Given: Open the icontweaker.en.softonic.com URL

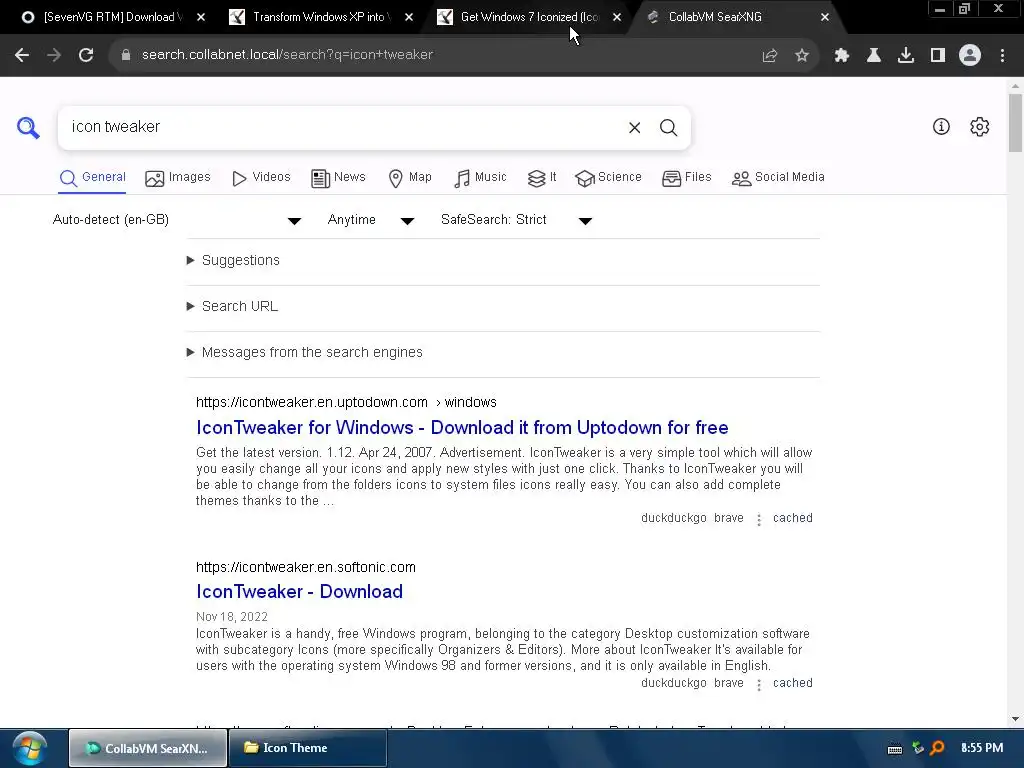Looking at the screenshot, I should (x=306, y=568).
